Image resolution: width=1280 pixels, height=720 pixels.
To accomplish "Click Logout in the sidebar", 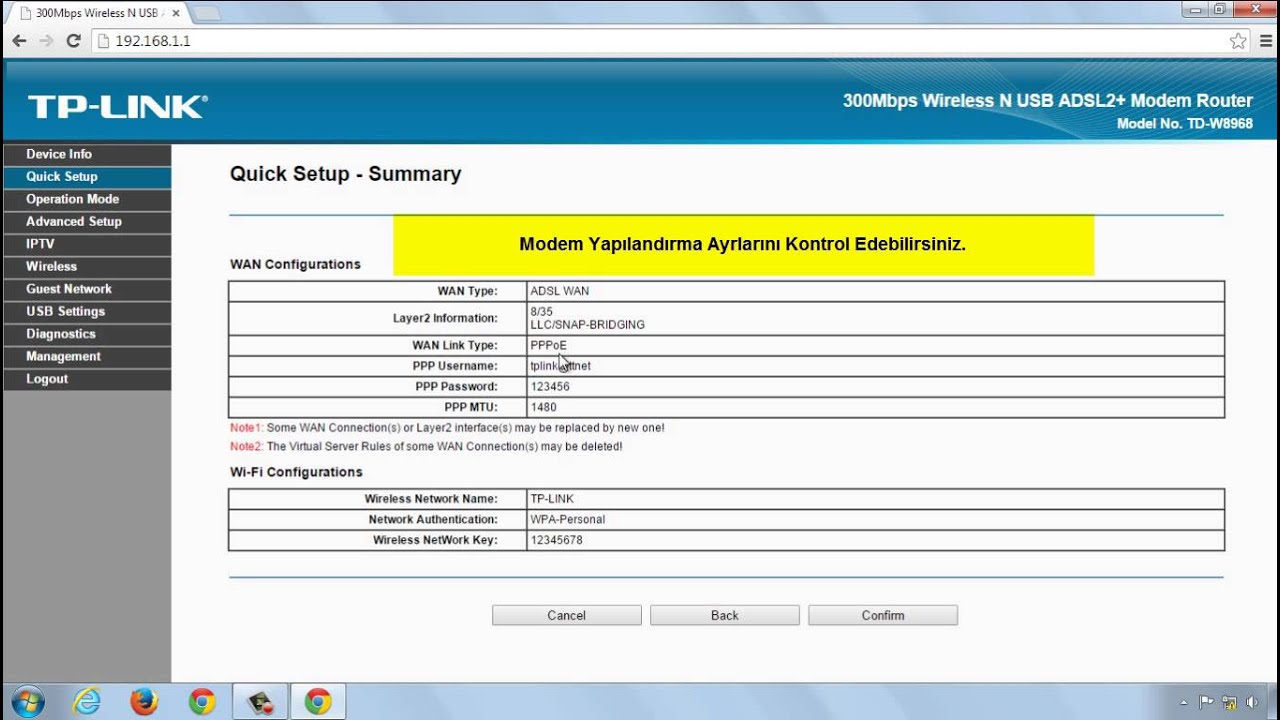I will [x=87, y=379].
